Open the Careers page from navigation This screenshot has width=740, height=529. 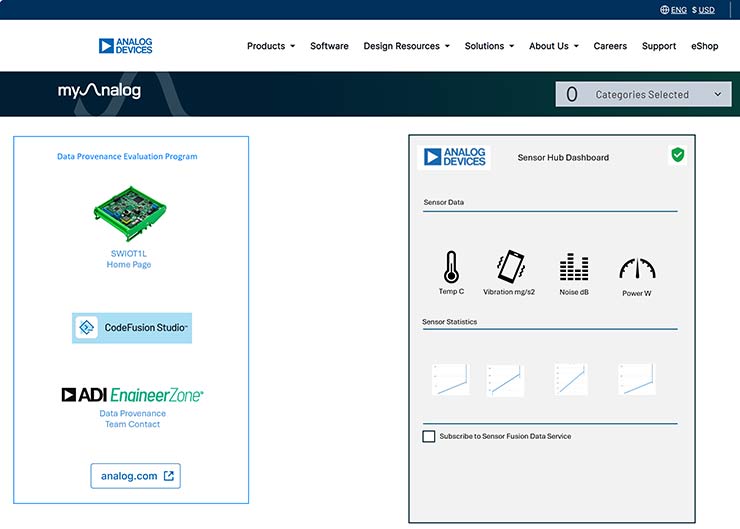[610, 46]
